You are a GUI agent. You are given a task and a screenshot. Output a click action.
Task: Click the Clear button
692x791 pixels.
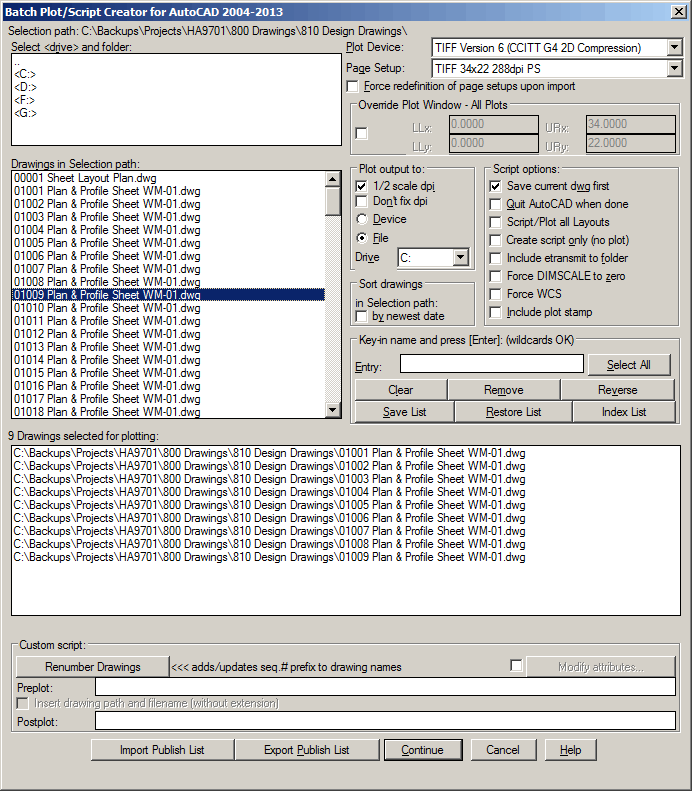click(401, 390)
